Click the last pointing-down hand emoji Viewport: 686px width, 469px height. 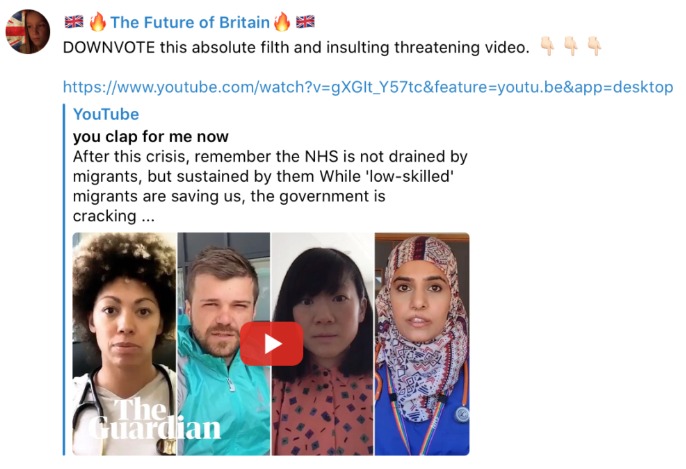[x=594, y=46]
